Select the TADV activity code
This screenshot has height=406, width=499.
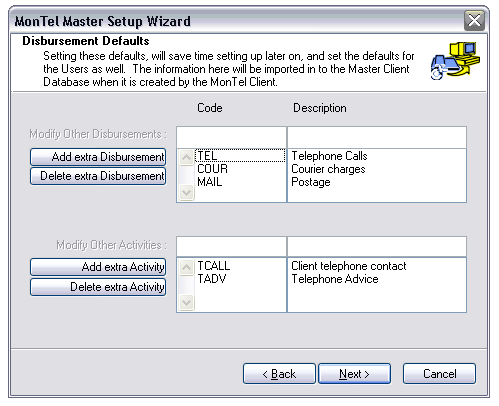tap(212, 279)
